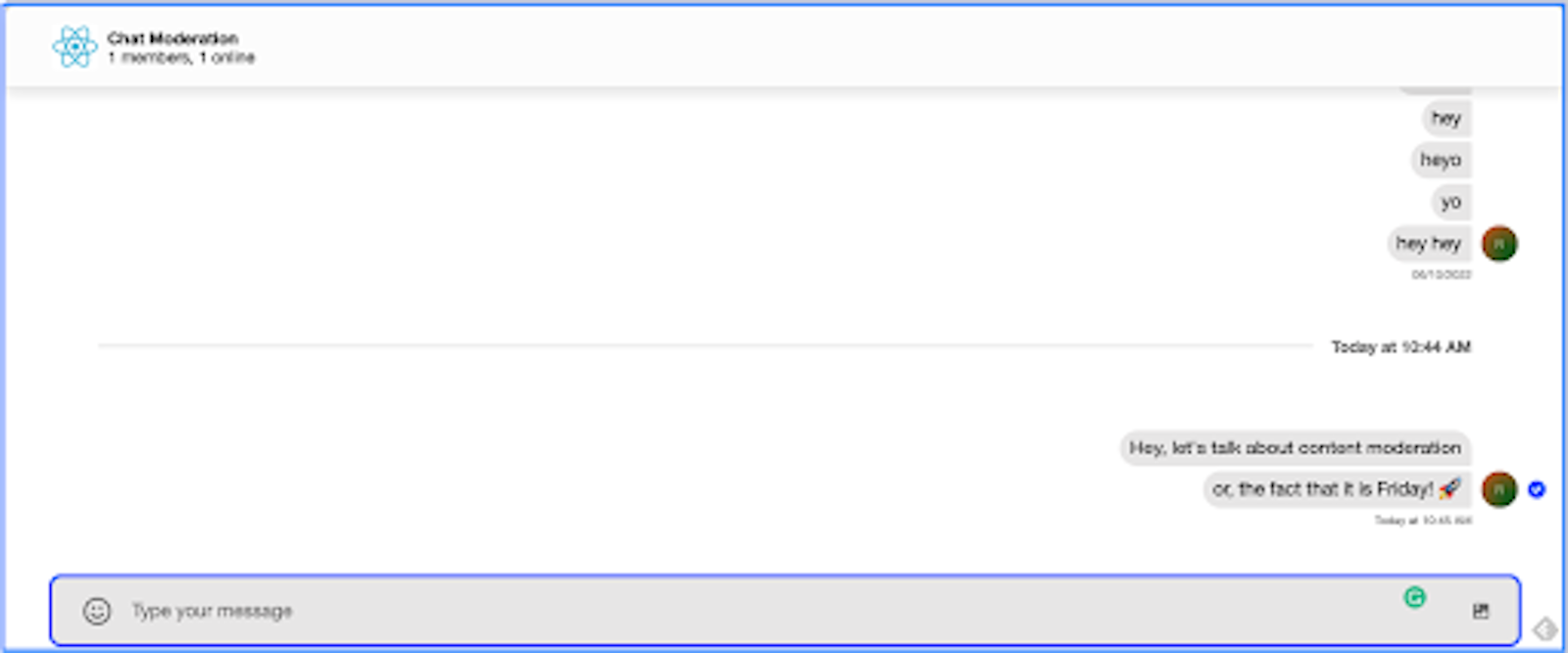Select the "heyo" message bubble
Viewport: 1568px width, 653px height.
coord(1440,160)
